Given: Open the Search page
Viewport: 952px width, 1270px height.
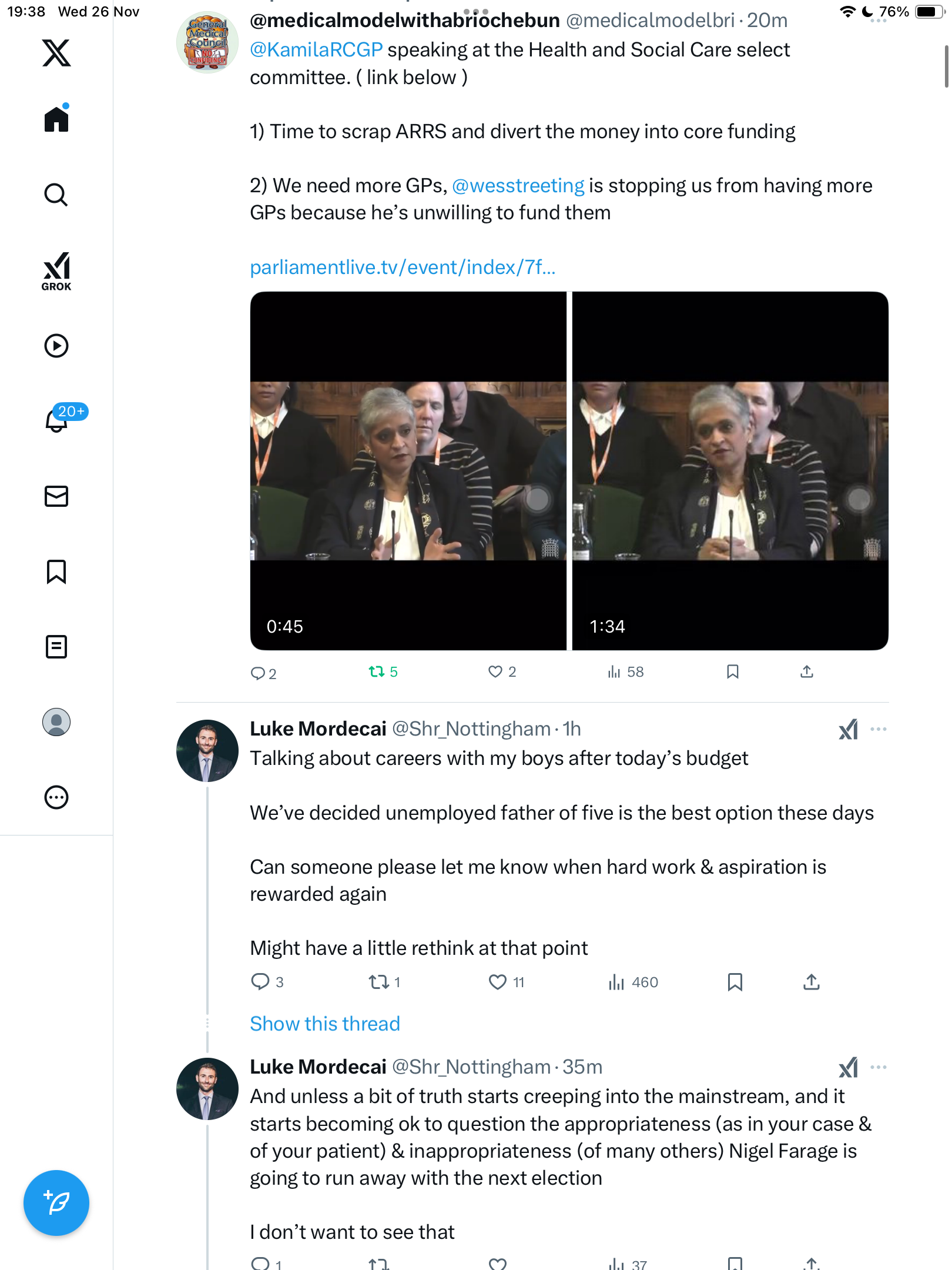Looking at the screenshot, I should (x=56, y=195).
